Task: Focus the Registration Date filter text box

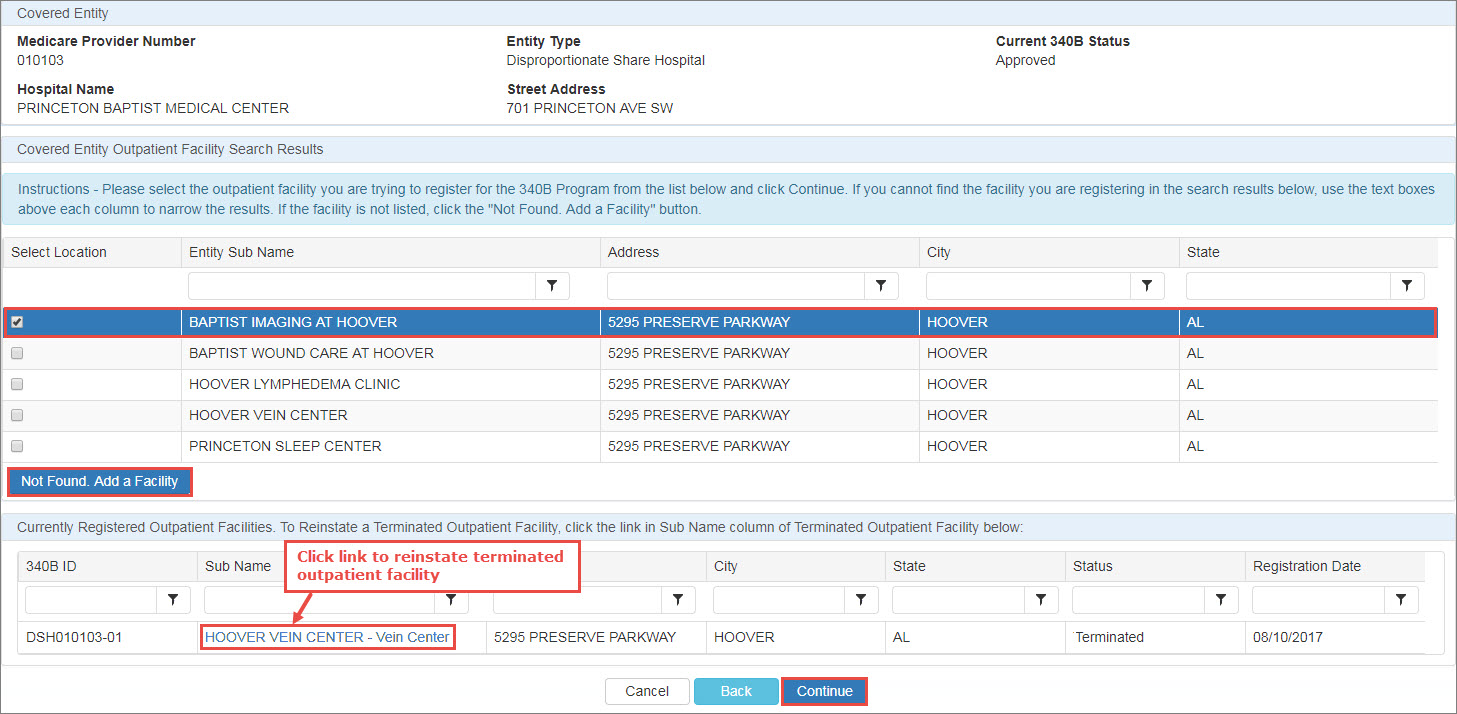Action: click(1318, 599)
